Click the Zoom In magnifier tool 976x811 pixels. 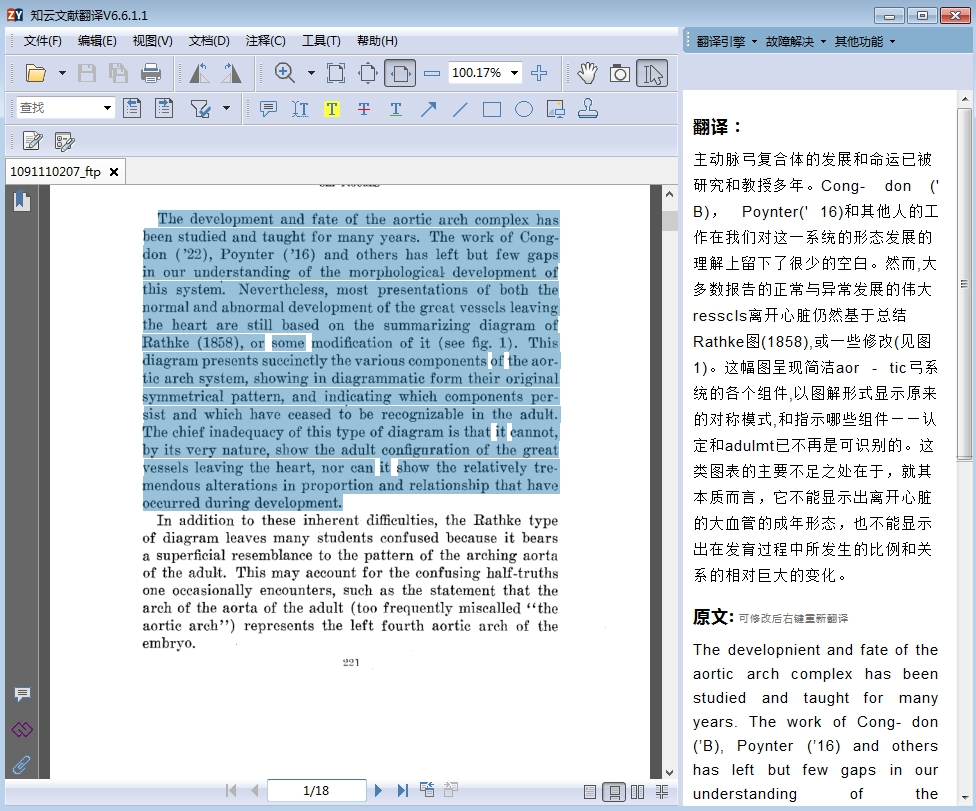click(285, 73)
